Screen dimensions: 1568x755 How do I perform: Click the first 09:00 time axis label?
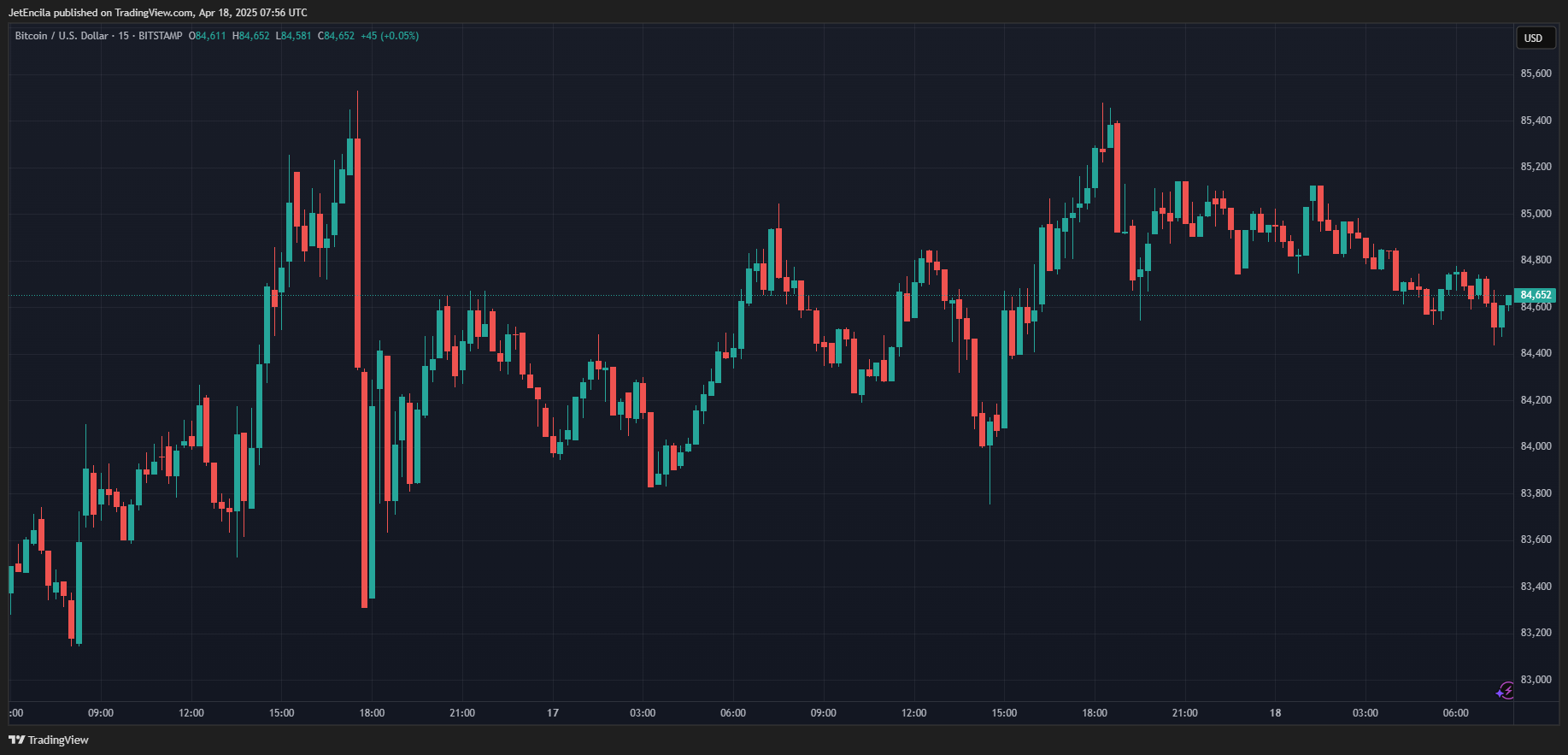click(x=101, y=713)
